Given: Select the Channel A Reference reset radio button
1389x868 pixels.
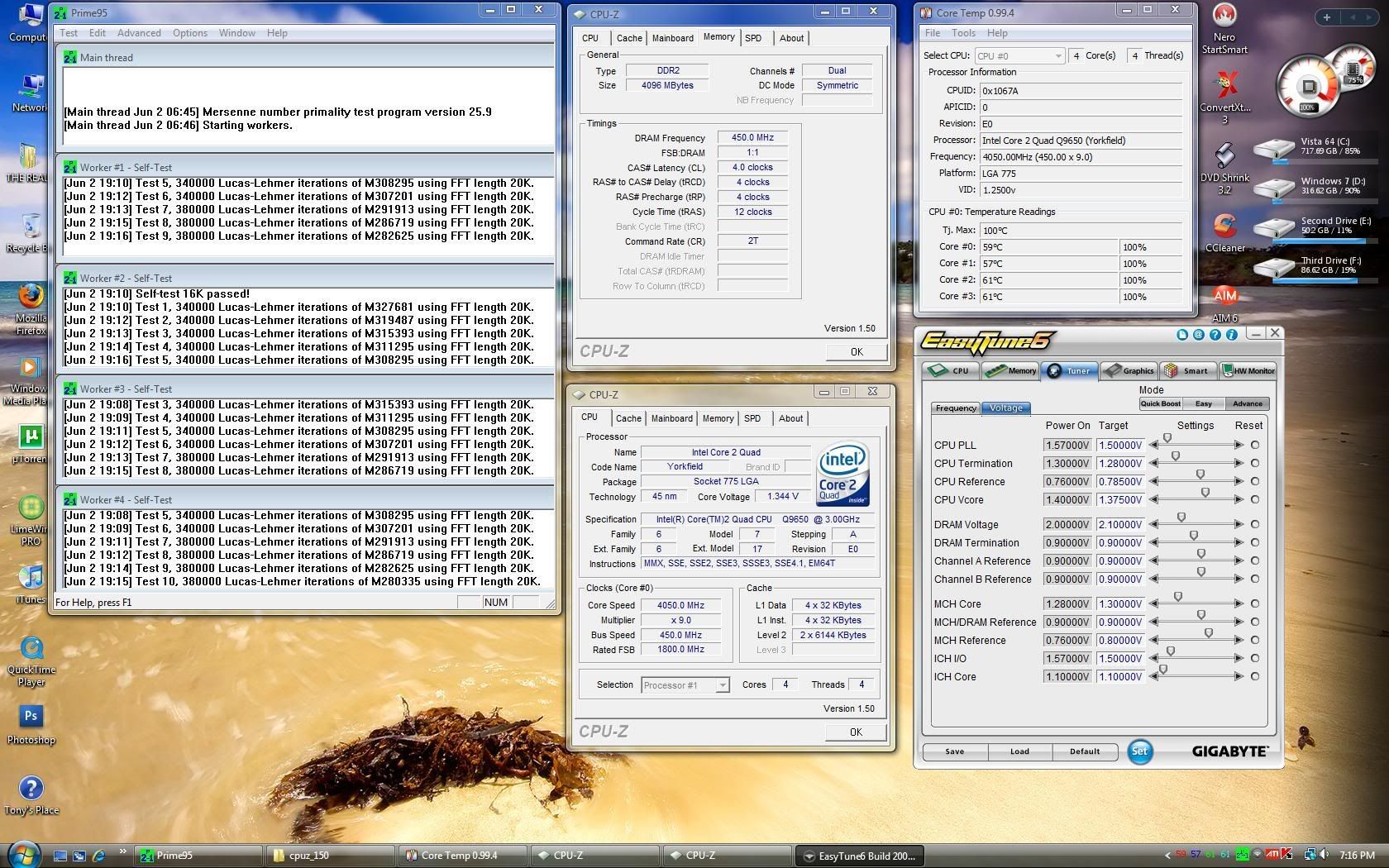Looking at the screenshot, I should click(x=1255, y=560).
